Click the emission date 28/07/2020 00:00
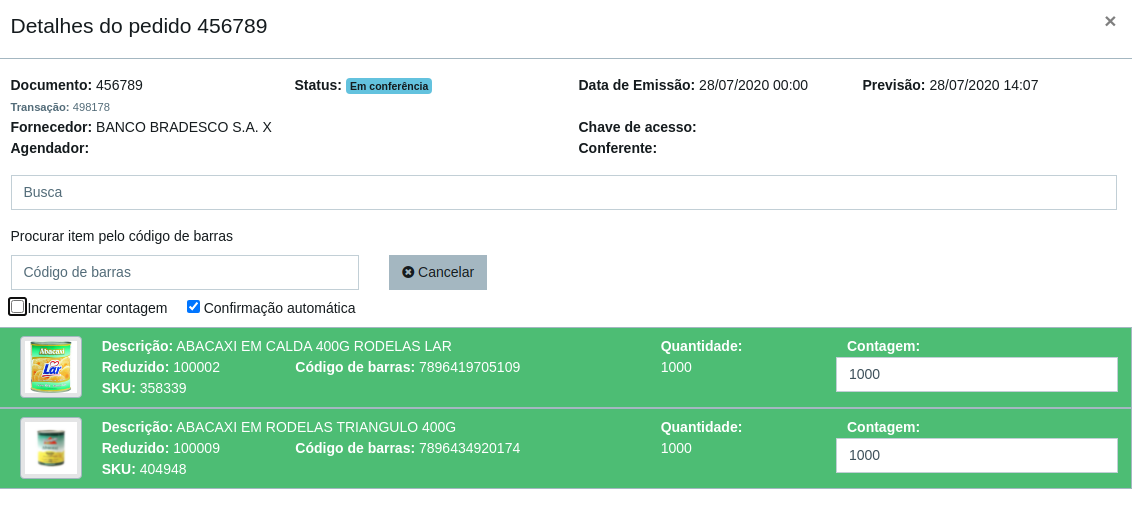Viewport: 1132px width, 508px height. pyautogui.click(x=753, y=85)
